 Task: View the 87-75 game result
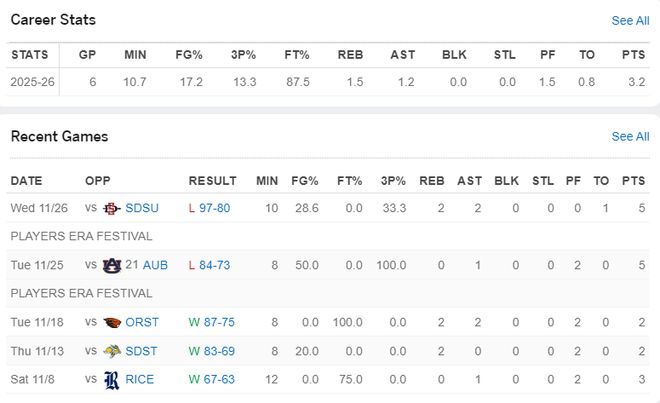coord(216,322)
